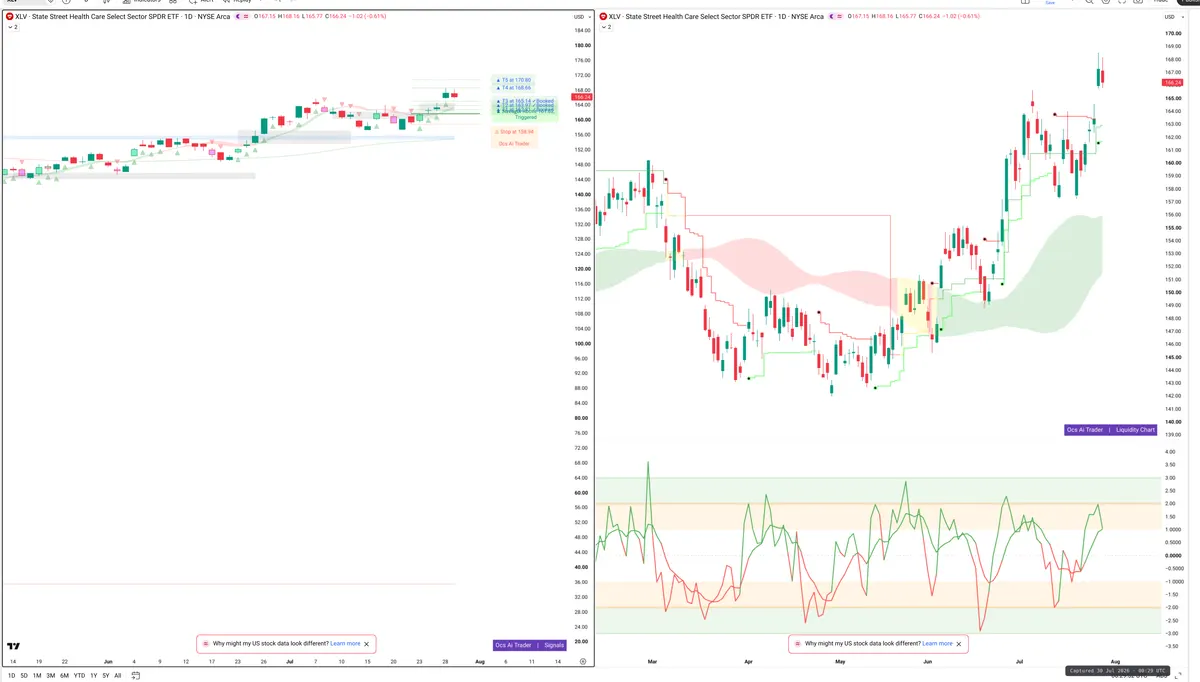Viewport: 1200px width, 682px height.
Task: Click the T5 at 170.80 target label
Action: [x=515, y=79]
